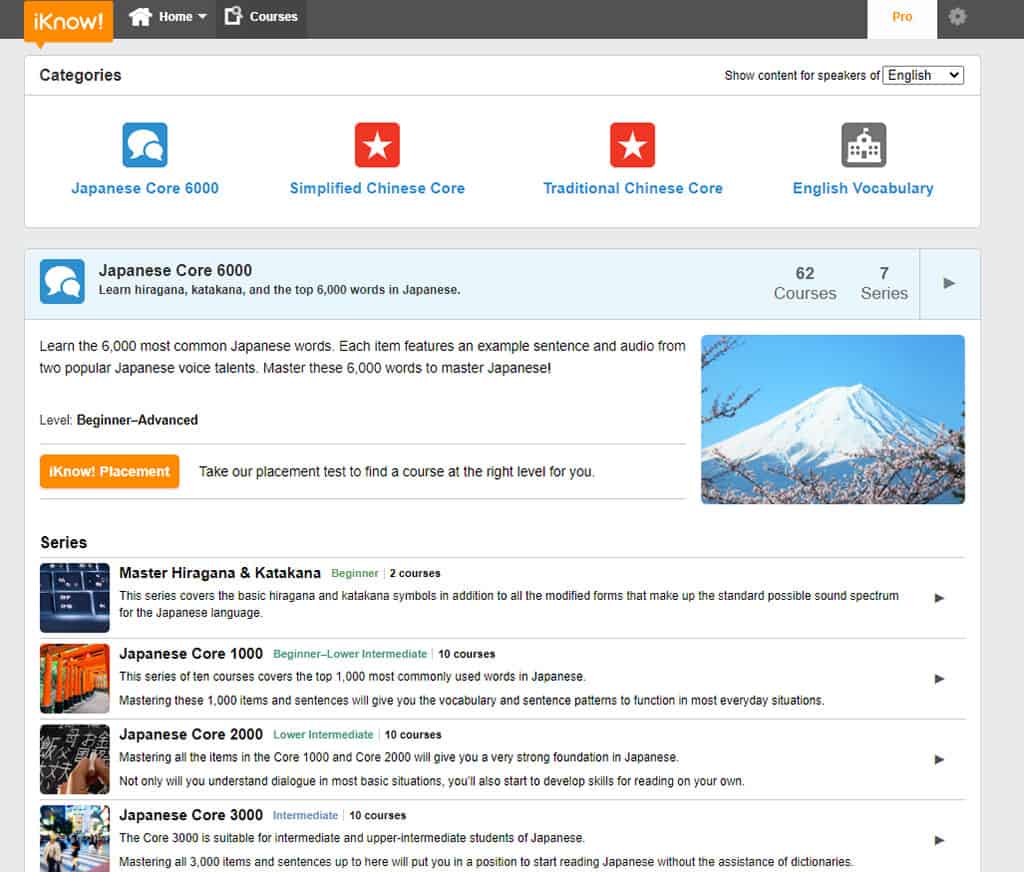Click the torii gates thumbnail for Core 1000

point(74,678)
